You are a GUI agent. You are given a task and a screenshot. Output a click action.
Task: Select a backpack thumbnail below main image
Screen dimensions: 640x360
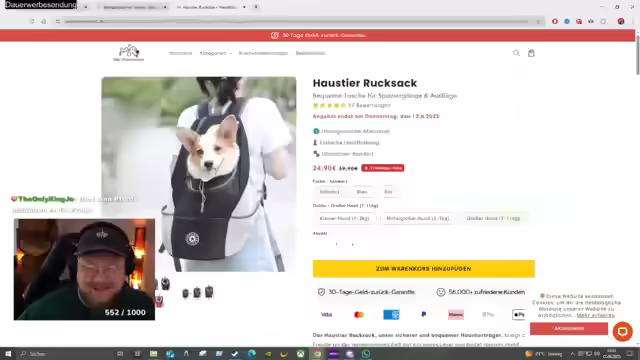coord(197,292)
